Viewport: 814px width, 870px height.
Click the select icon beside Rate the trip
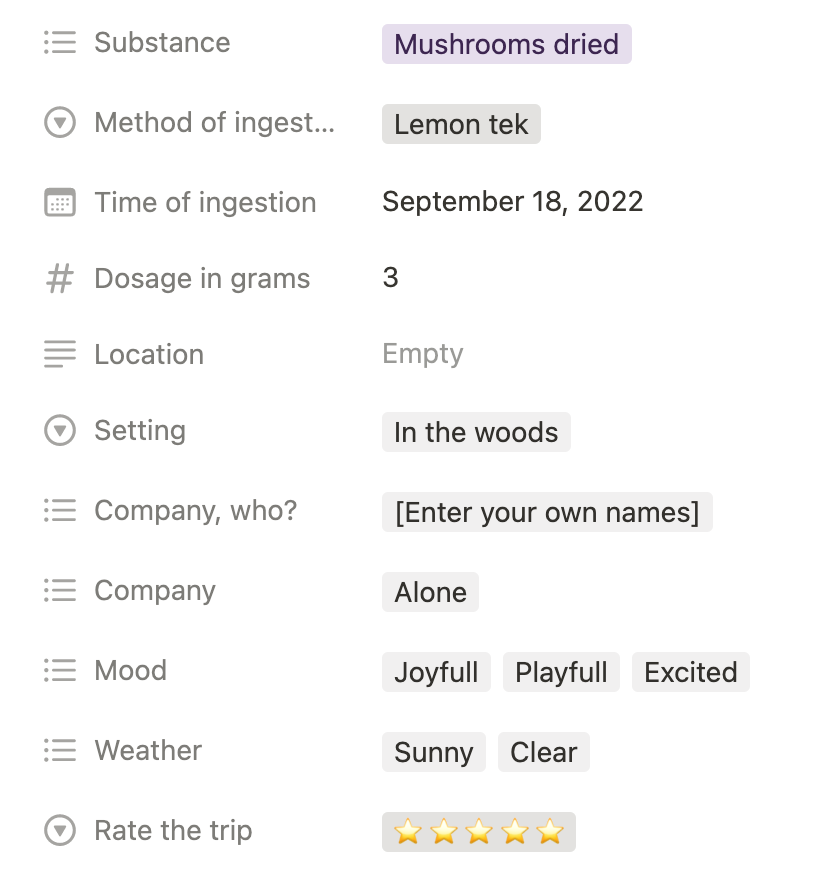pyautogui.click(x=60, y=830)
